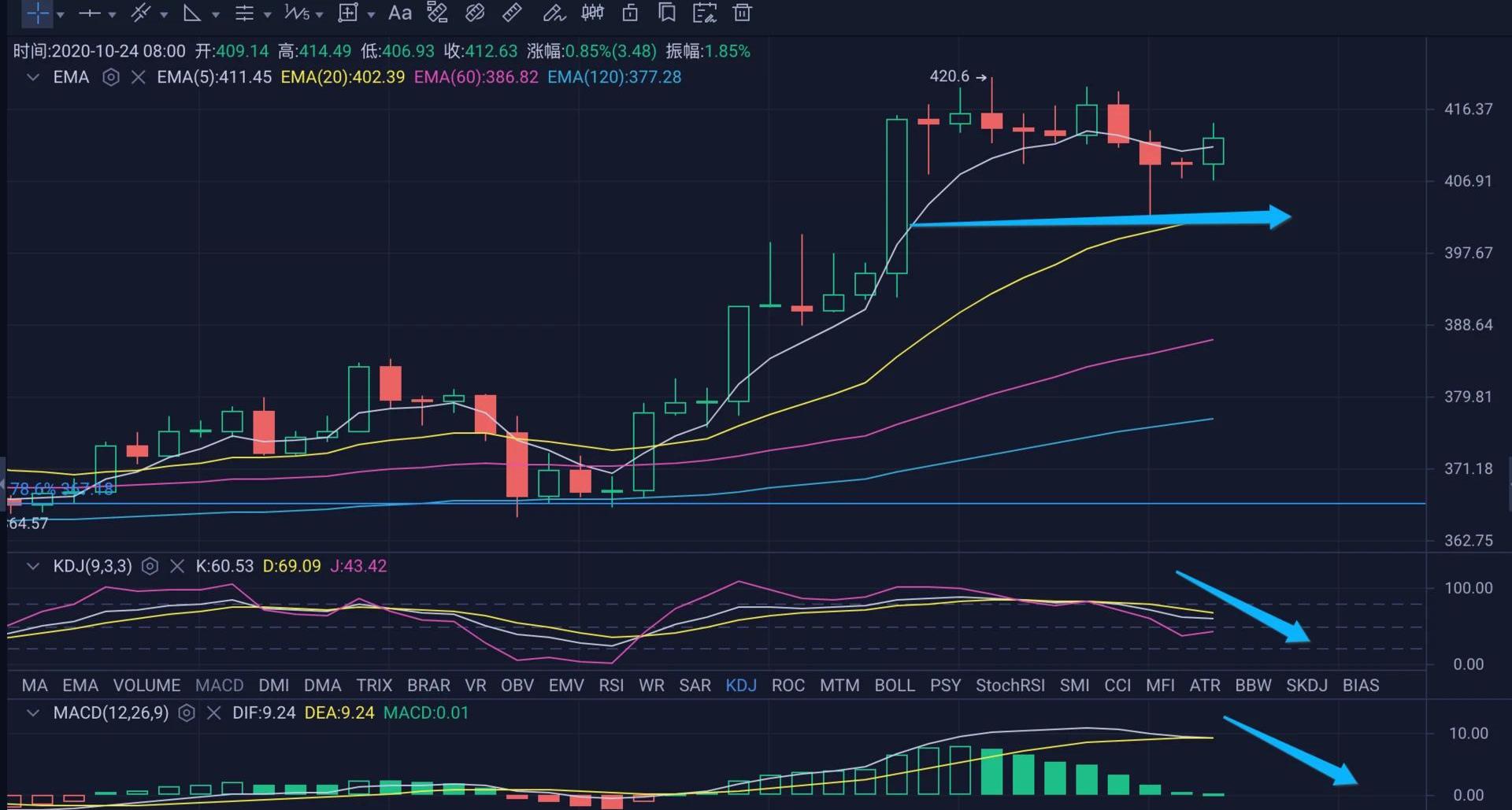
Task: Select the EMV indicator tab
Action: coord(566,686)
